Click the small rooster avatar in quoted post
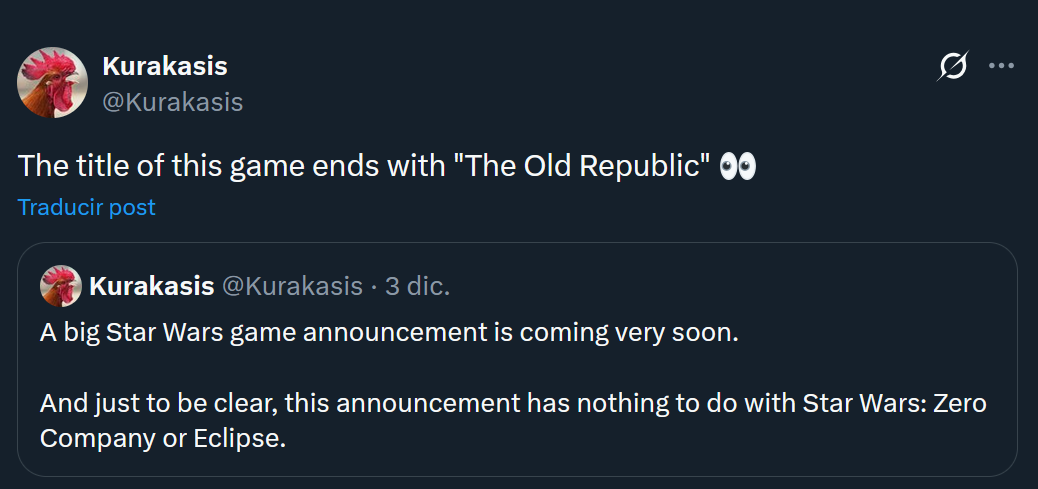 60,286
